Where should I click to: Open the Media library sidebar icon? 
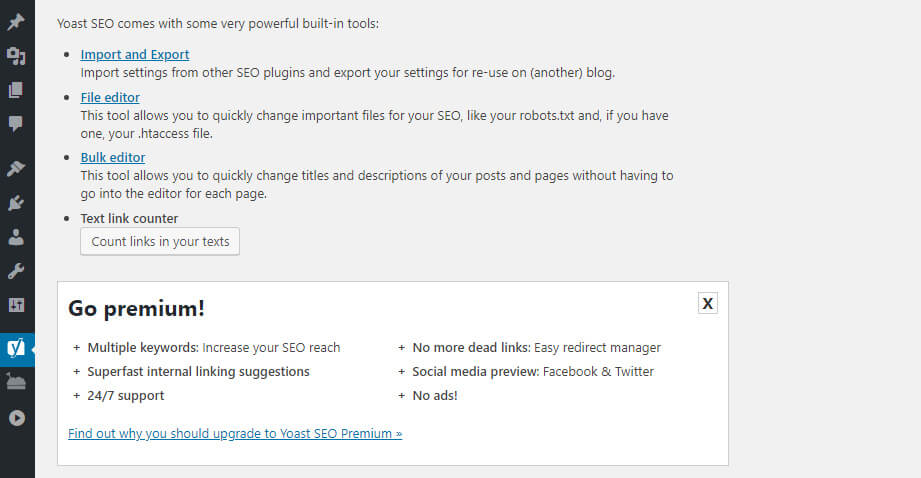[x=16, y=56]
